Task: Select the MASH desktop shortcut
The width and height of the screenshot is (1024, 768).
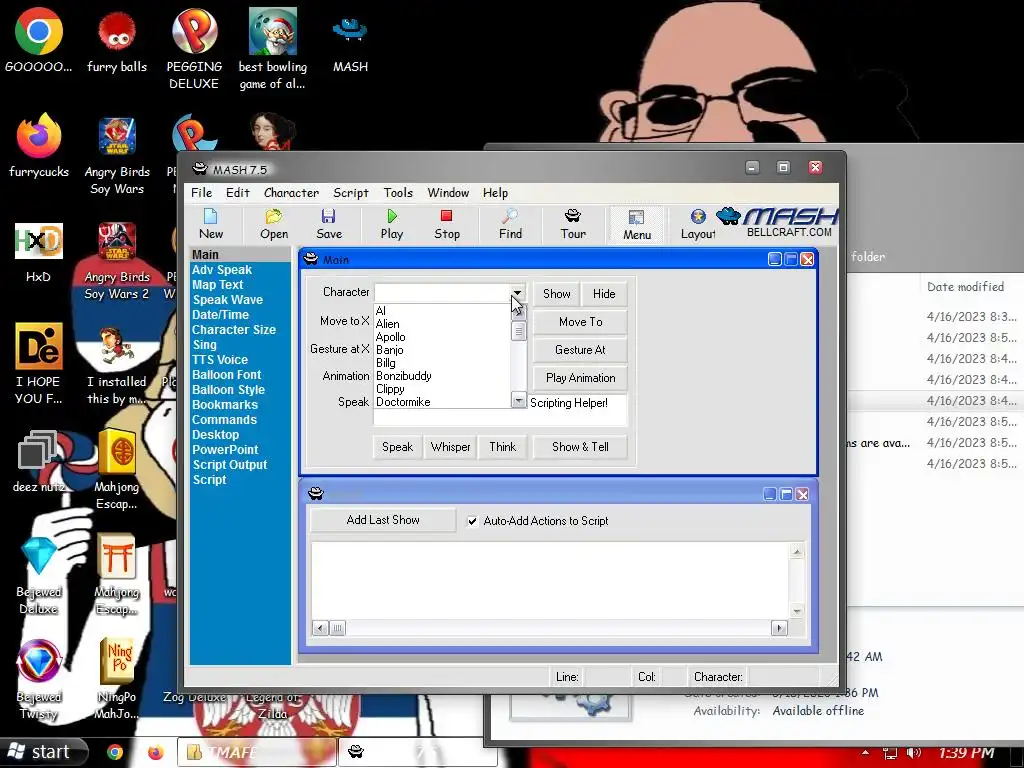Action: (x=350, y=43)
